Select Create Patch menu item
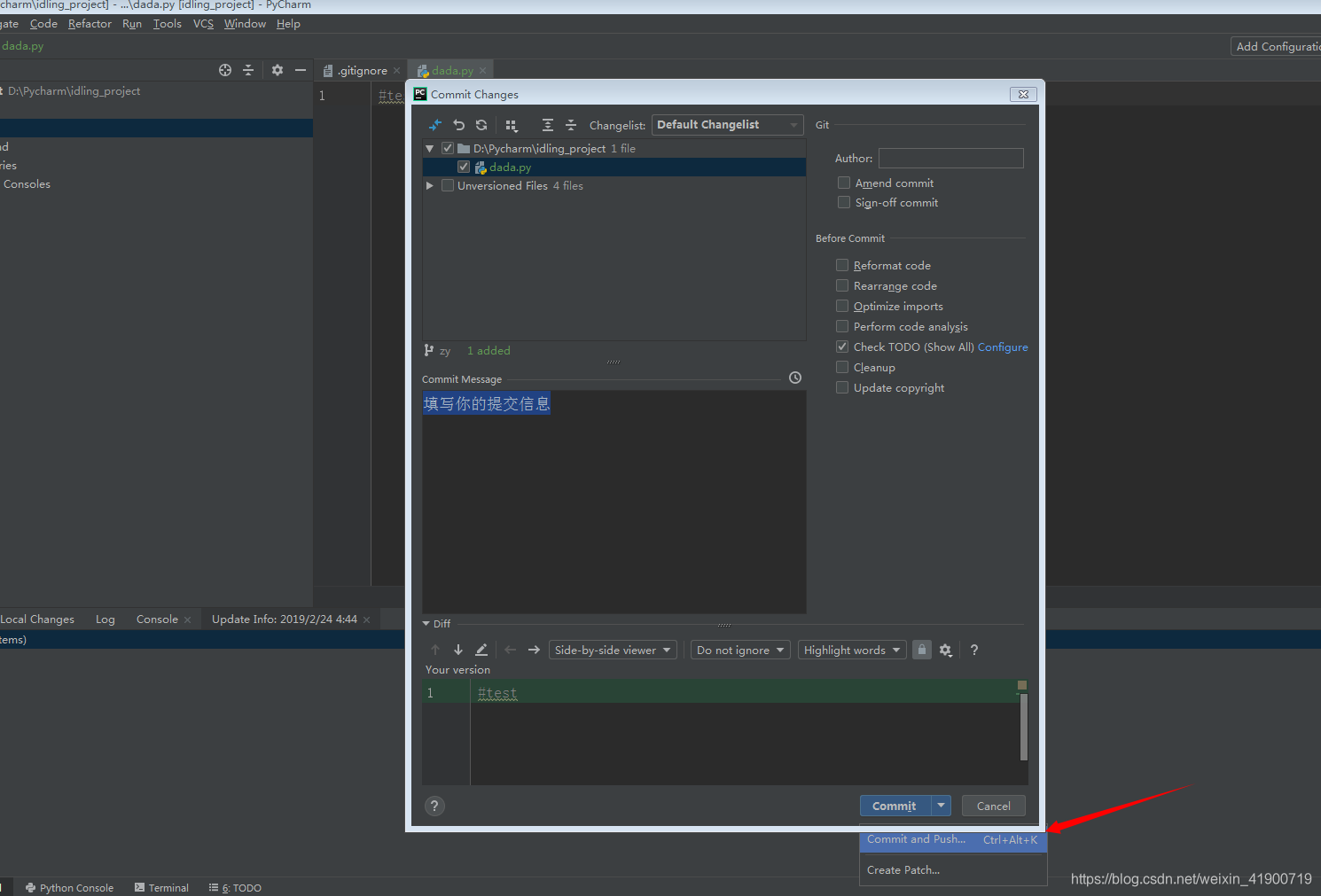1321x896 pixels. 953,870
